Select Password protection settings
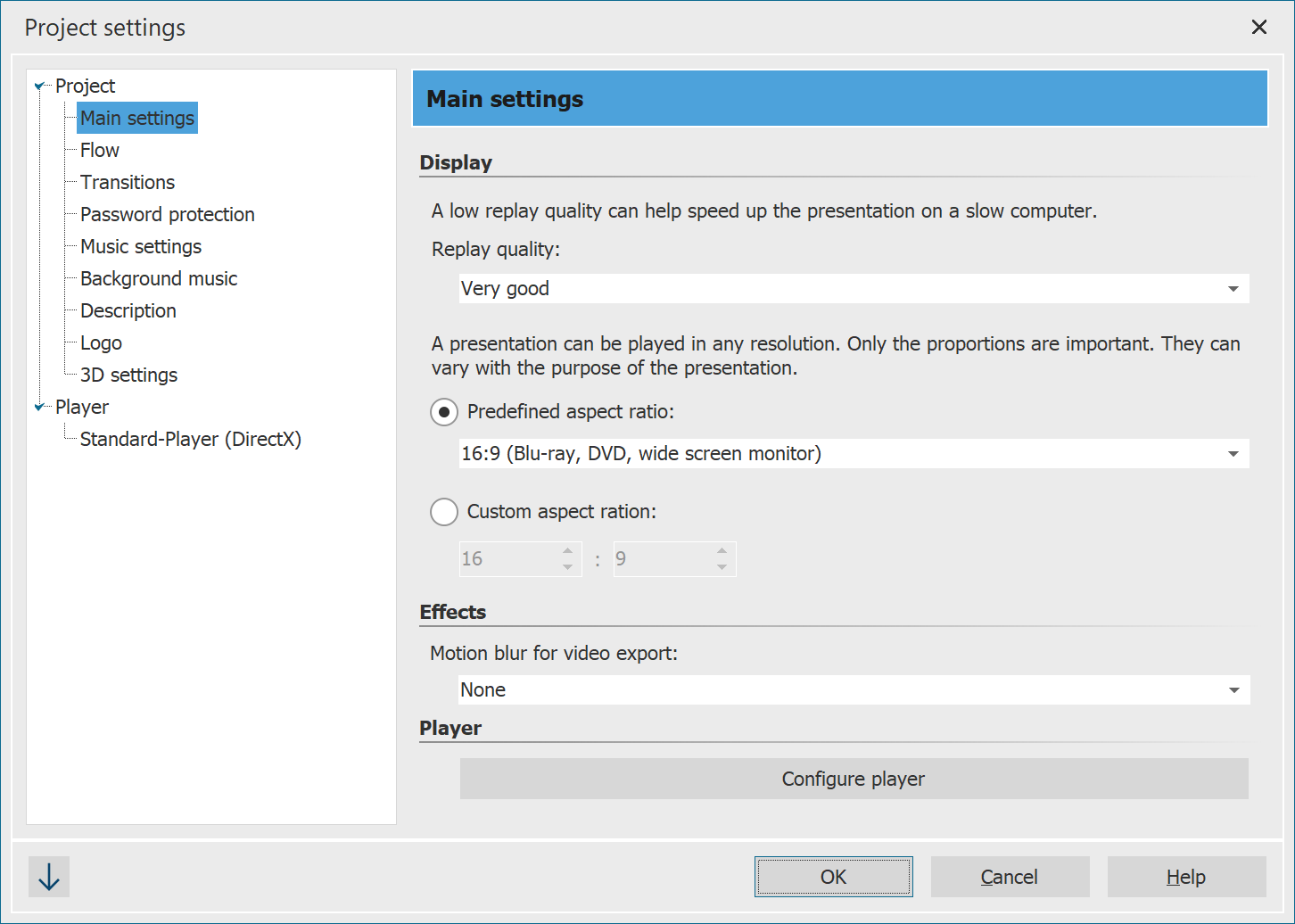 coord(167,214)
